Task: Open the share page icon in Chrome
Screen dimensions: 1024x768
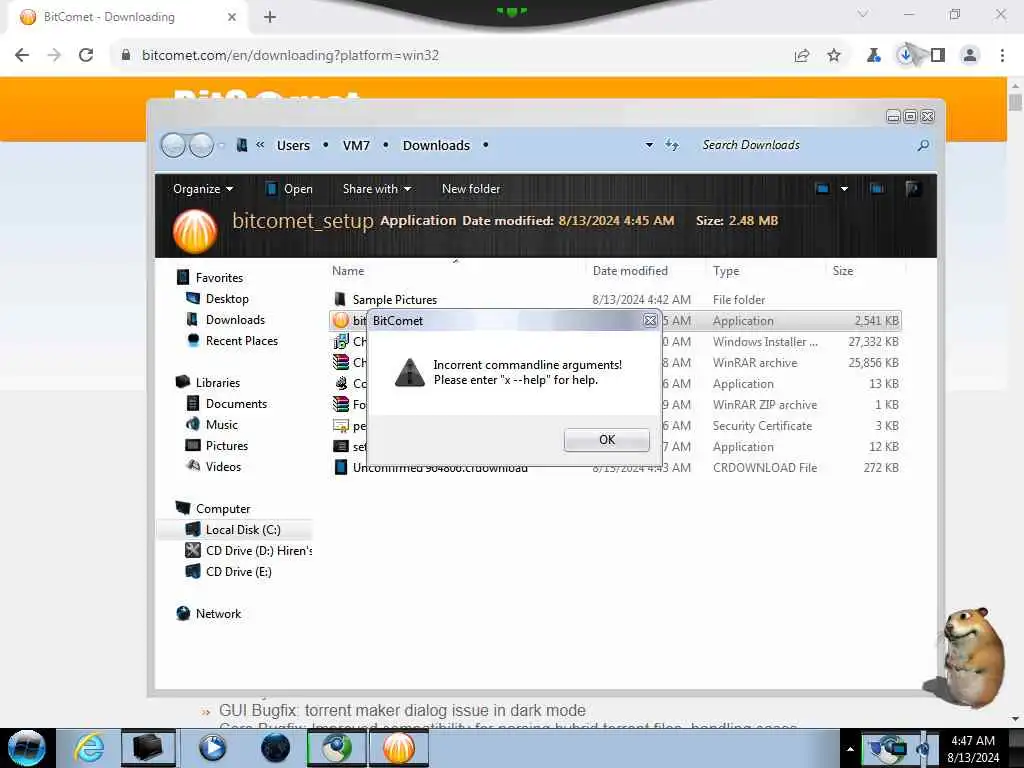Action: (801, 55)
